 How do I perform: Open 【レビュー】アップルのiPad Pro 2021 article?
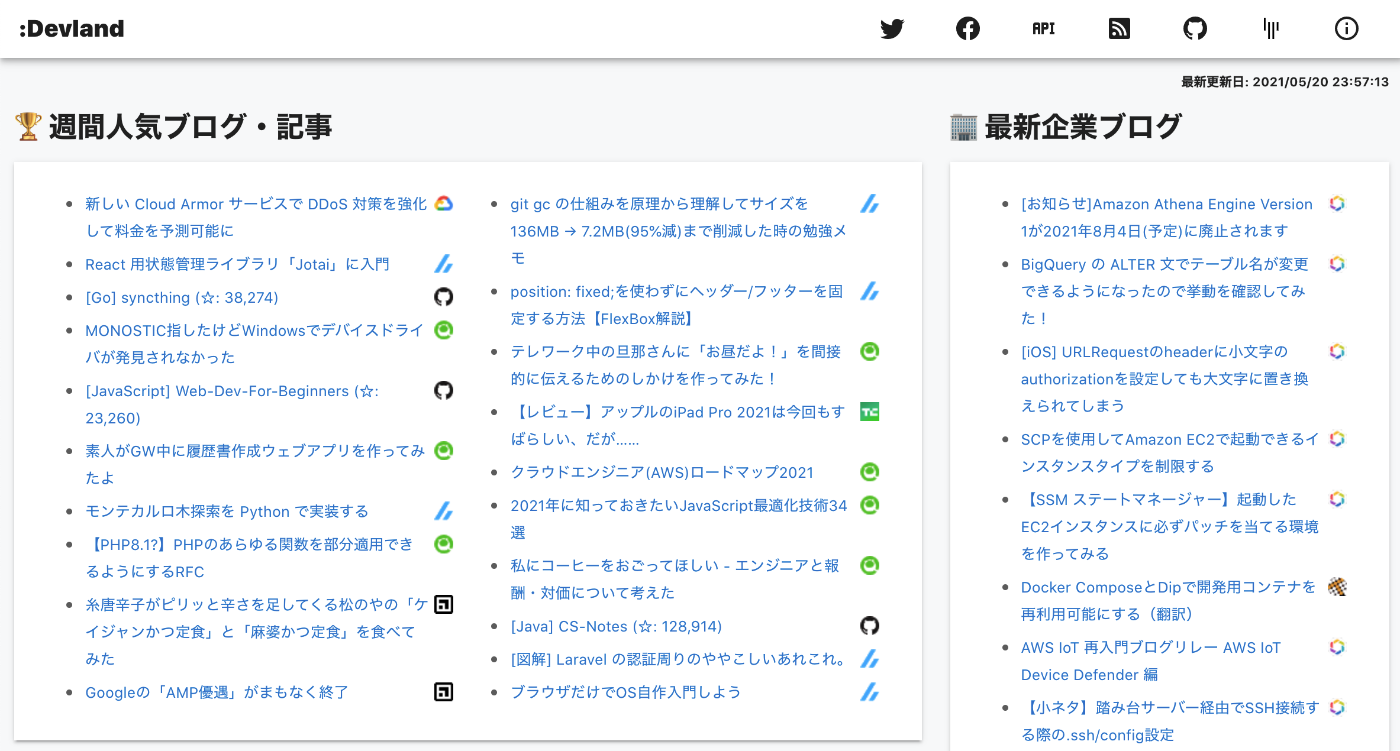click(678, 425)
